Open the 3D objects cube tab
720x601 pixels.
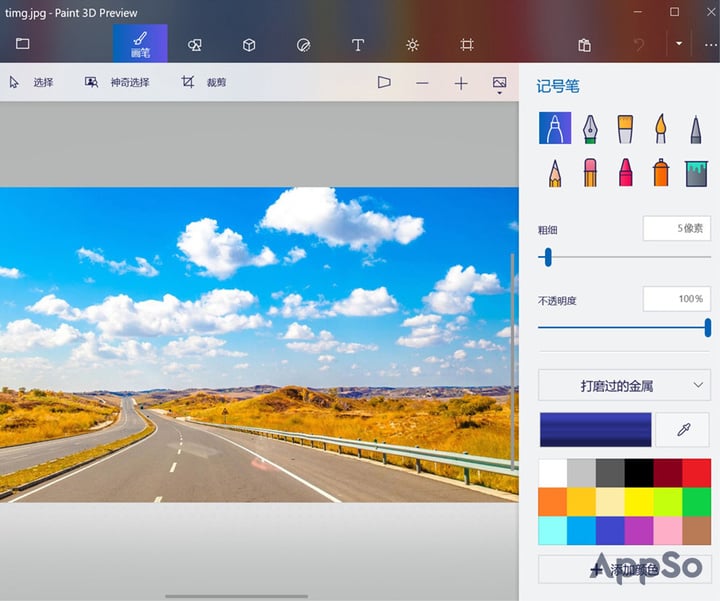(249, 45)
